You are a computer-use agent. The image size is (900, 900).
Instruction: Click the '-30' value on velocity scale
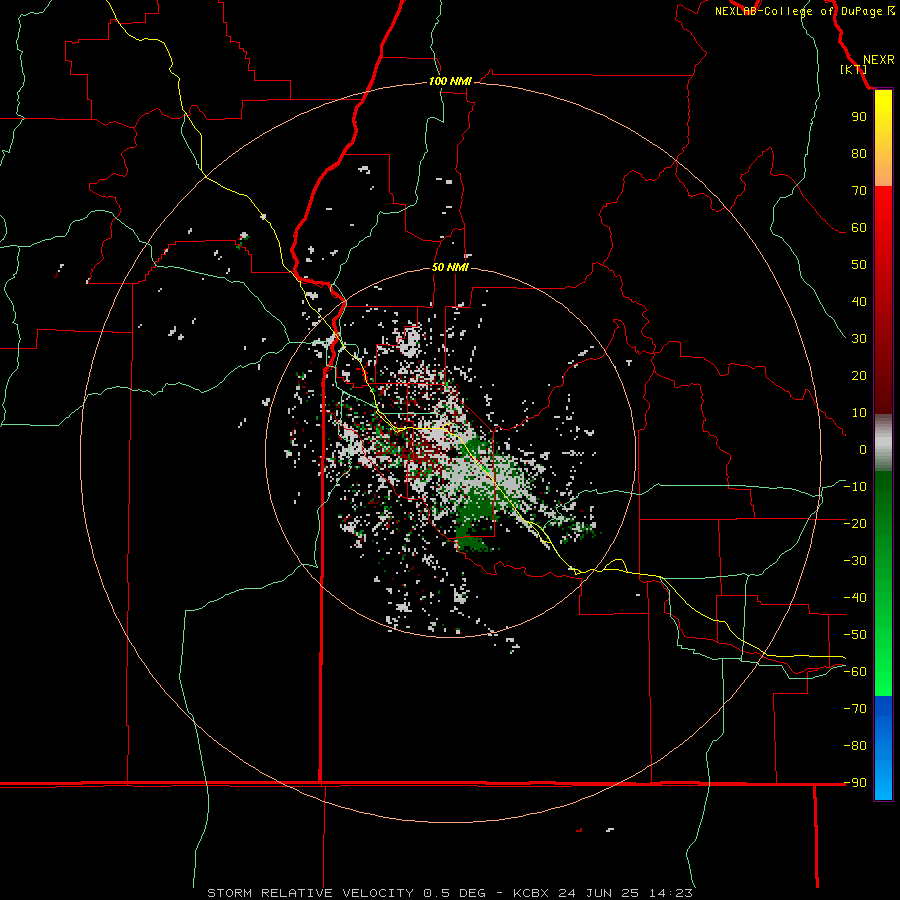point(855,561)
